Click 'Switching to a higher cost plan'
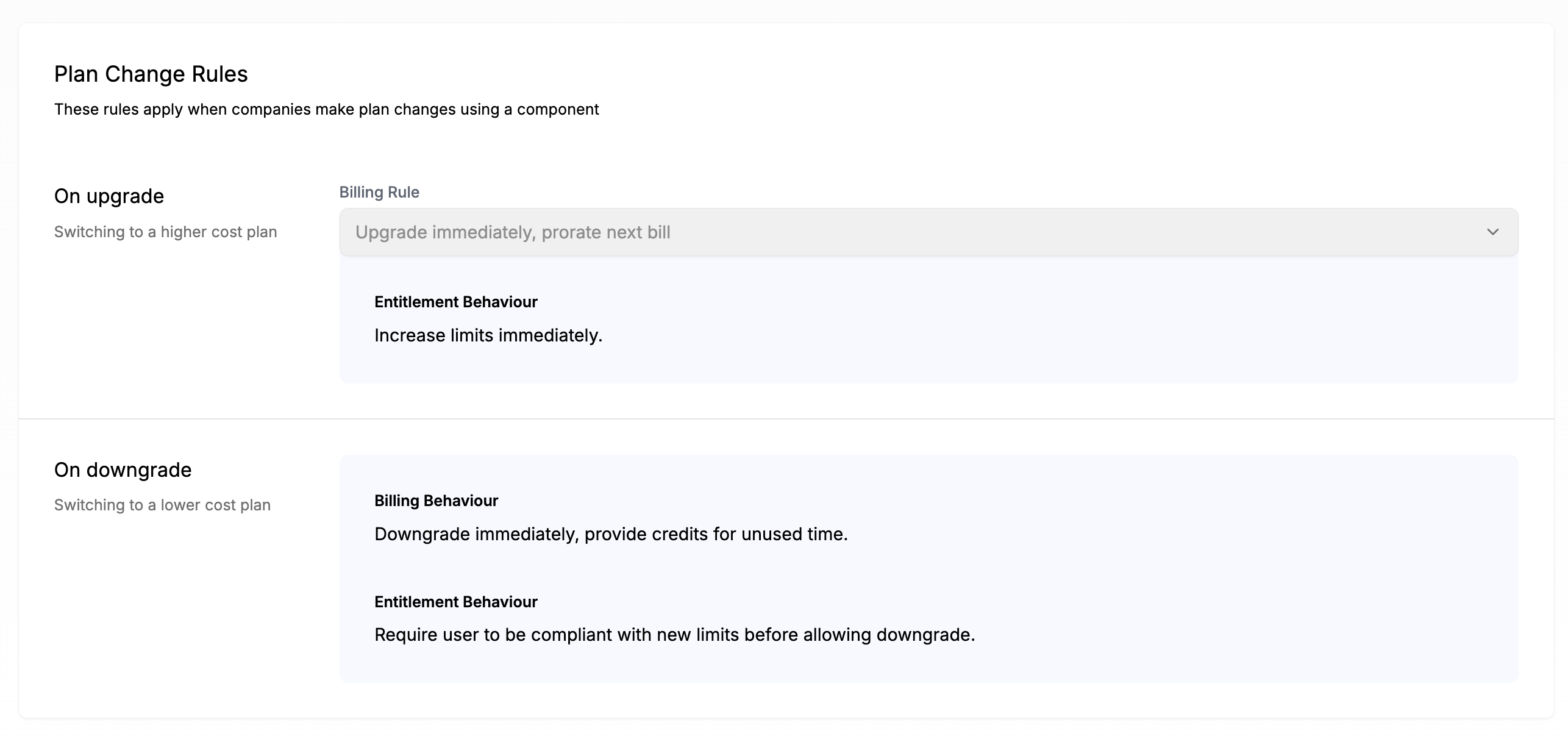The width and height of the screenshot is (1568, 739). [165, 232]
